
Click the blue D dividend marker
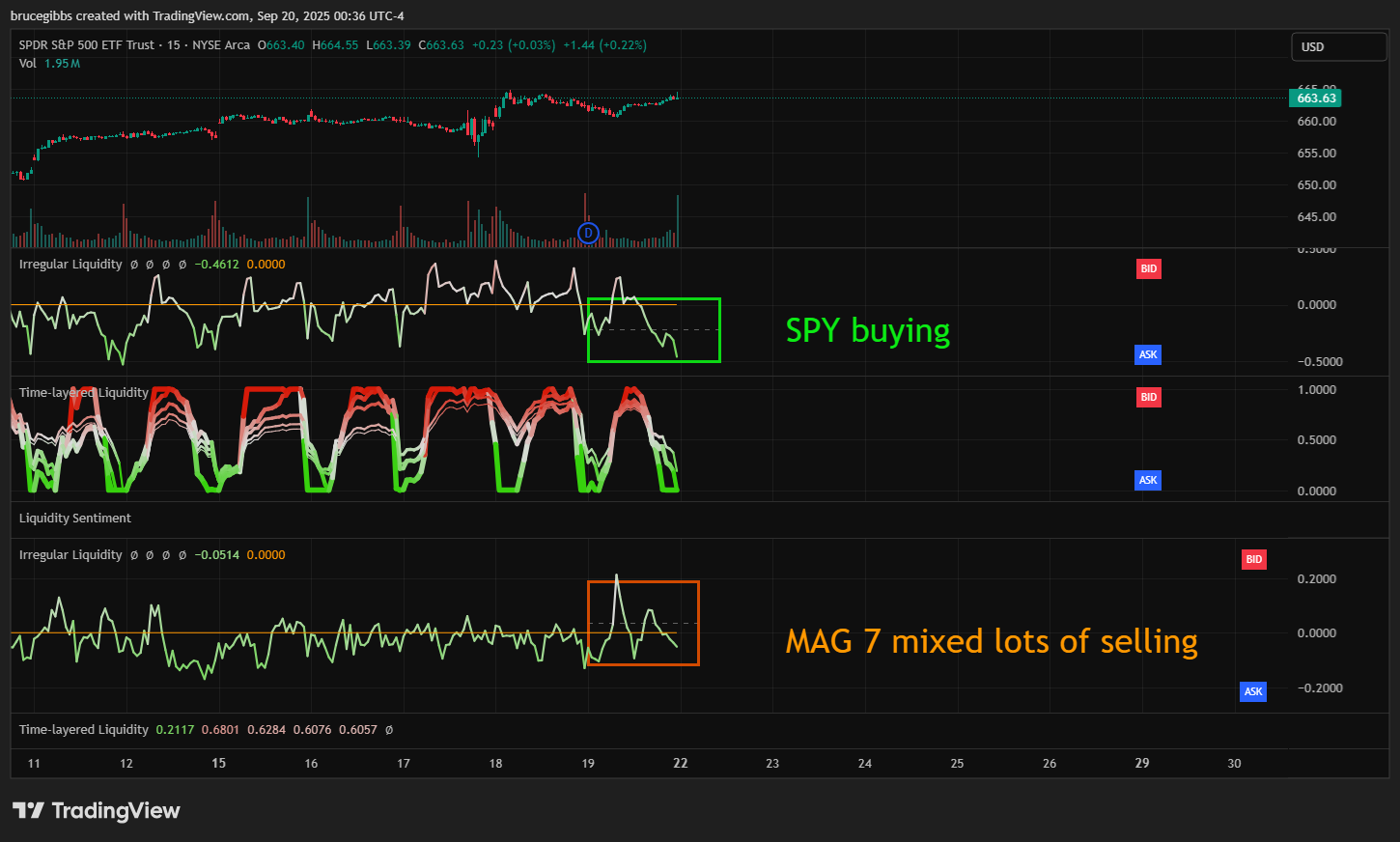point(588,233)
